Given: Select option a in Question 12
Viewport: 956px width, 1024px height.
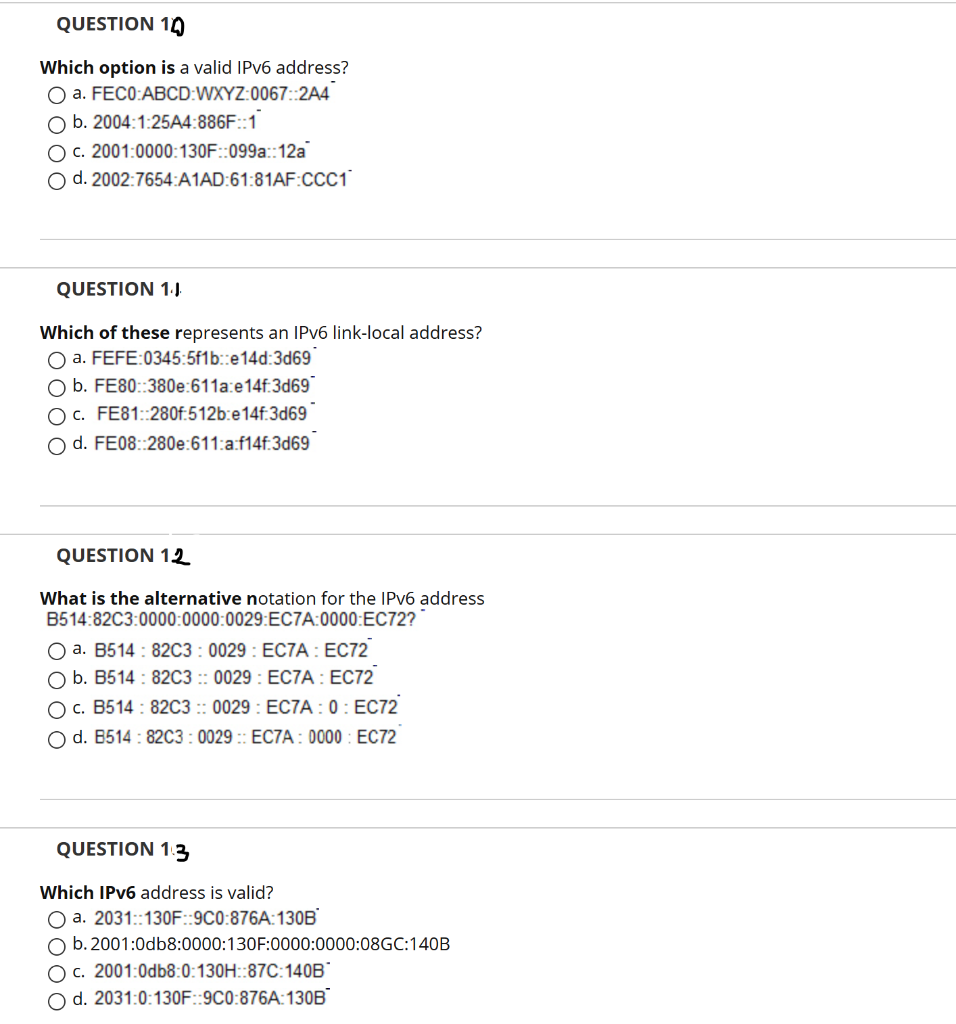Looking at the screenshot, I should click(56, 649).
